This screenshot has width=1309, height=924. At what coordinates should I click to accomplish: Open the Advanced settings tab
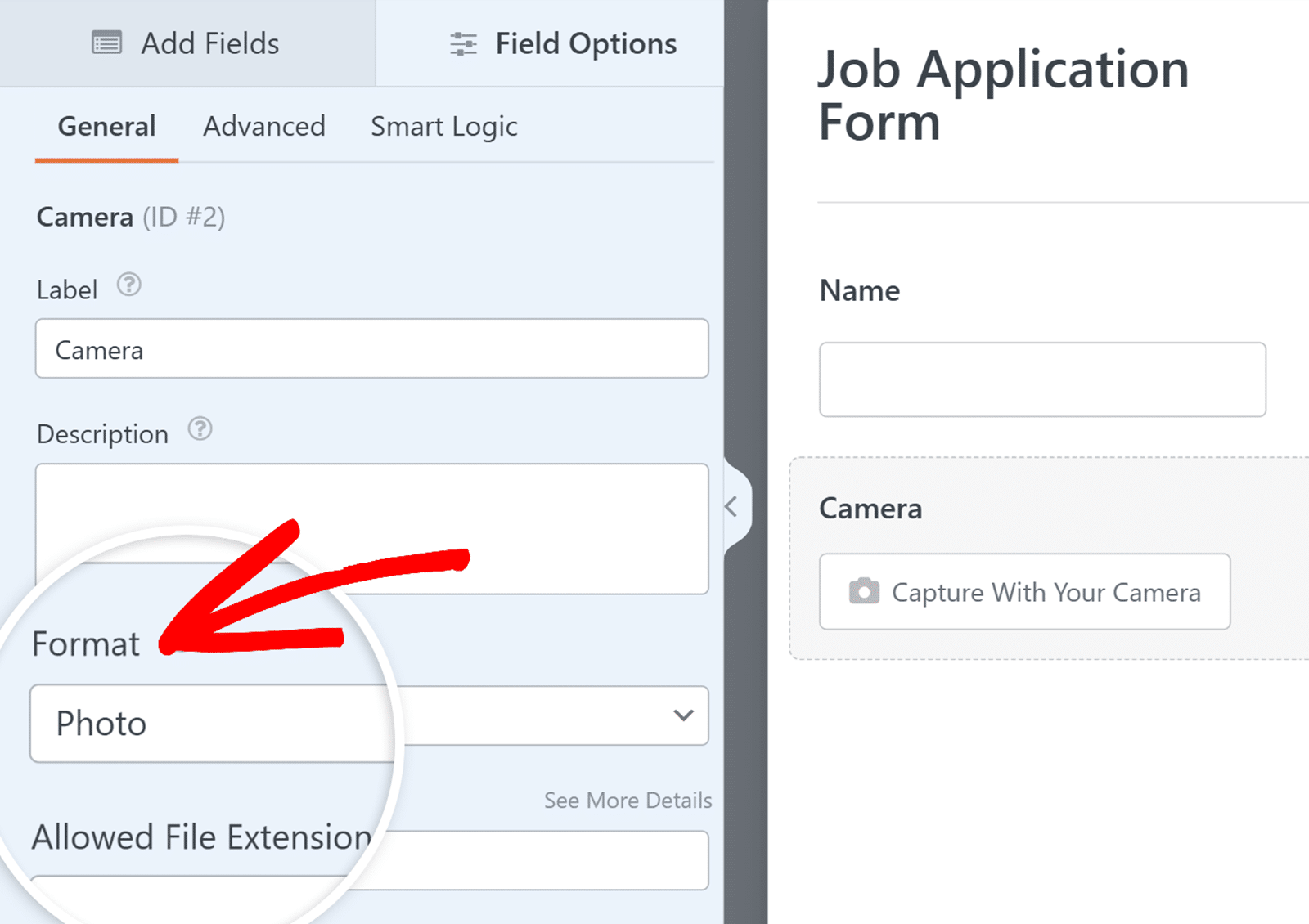pyautogui.click(x=263, y=126)
